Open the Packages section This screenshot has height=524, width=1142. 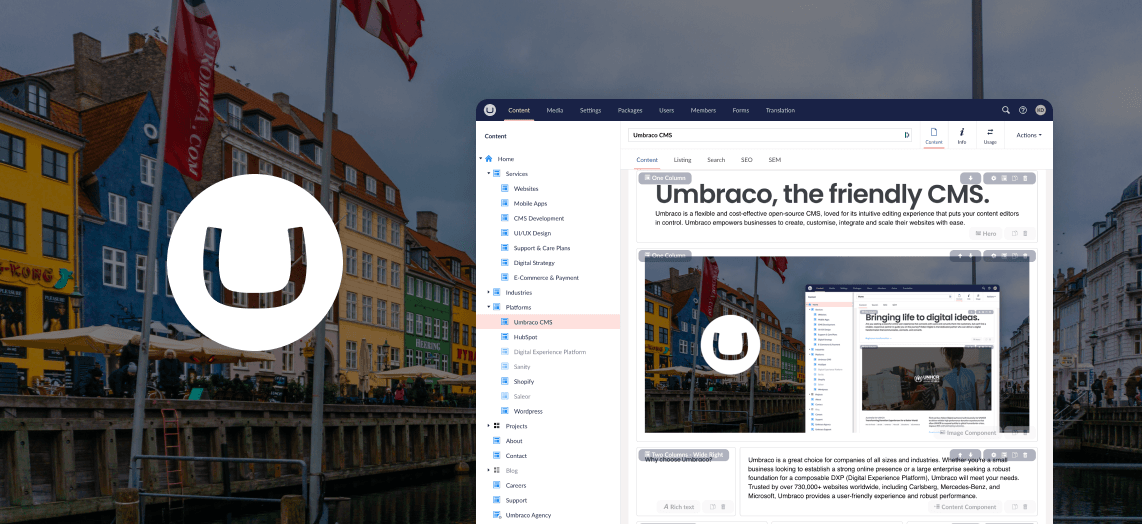(x=630, y=111)
